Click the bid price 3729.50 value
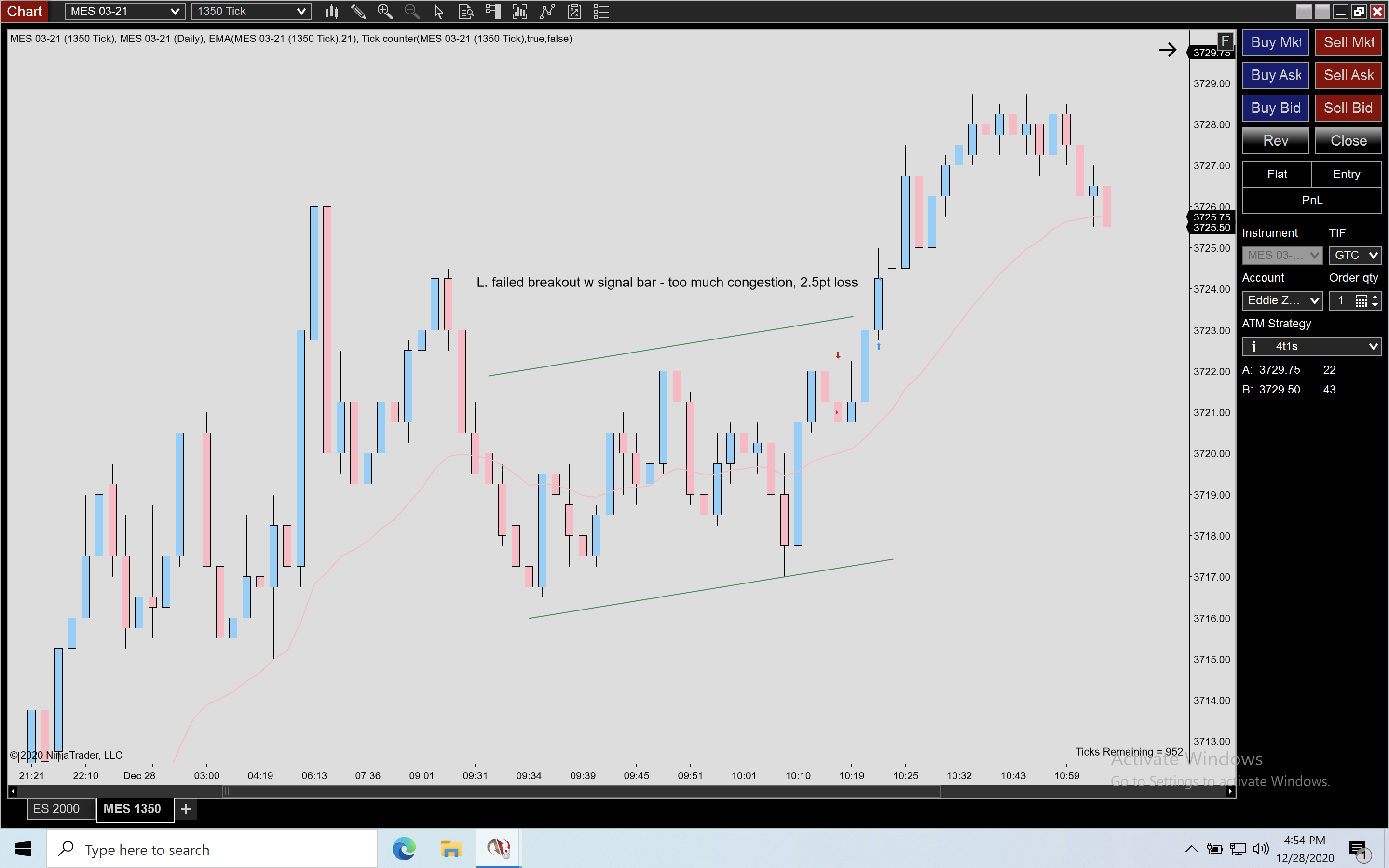 click(x=1280, y=390)
